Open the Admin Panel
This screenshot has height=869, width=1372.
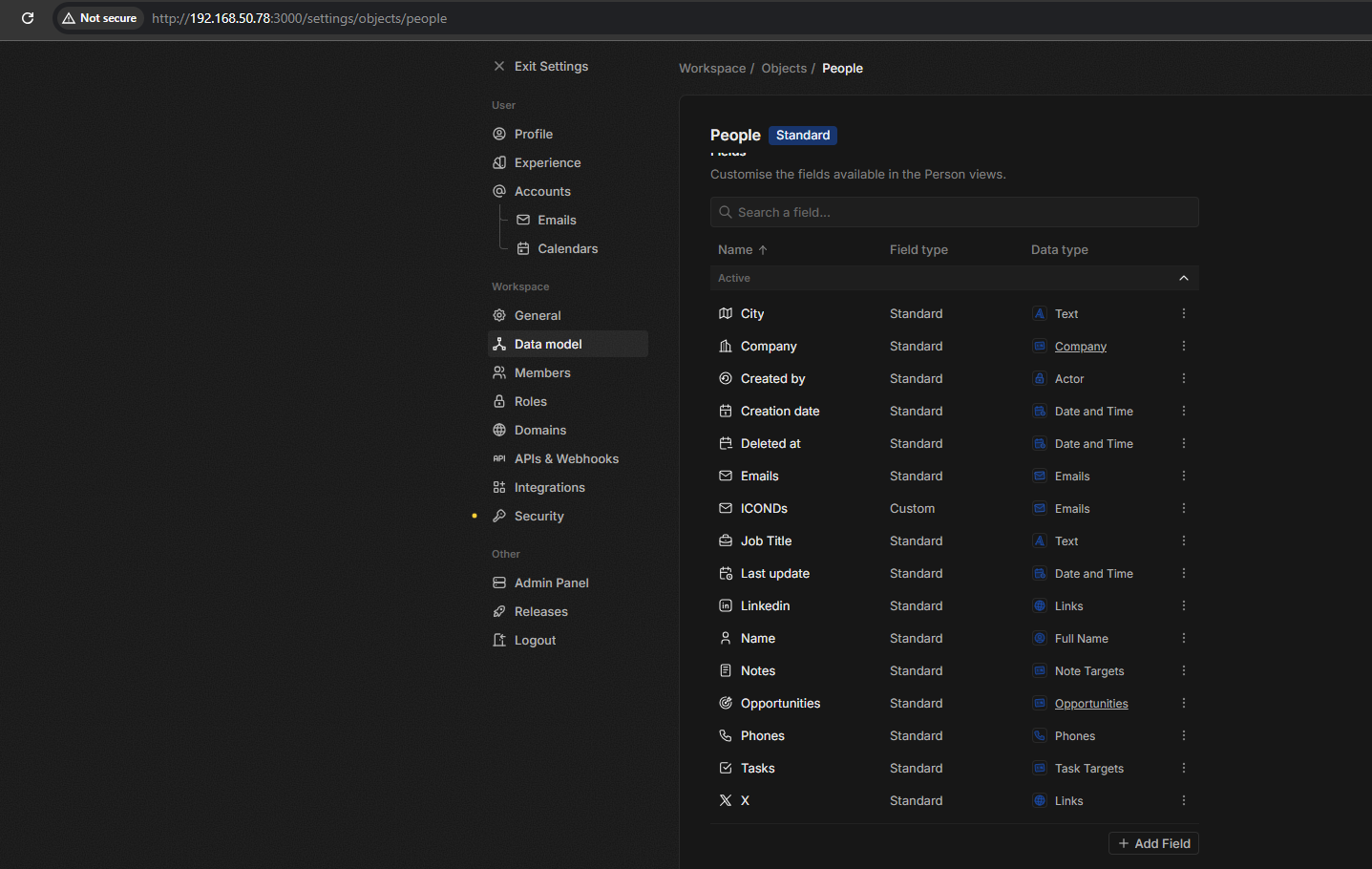pos(568,583)
